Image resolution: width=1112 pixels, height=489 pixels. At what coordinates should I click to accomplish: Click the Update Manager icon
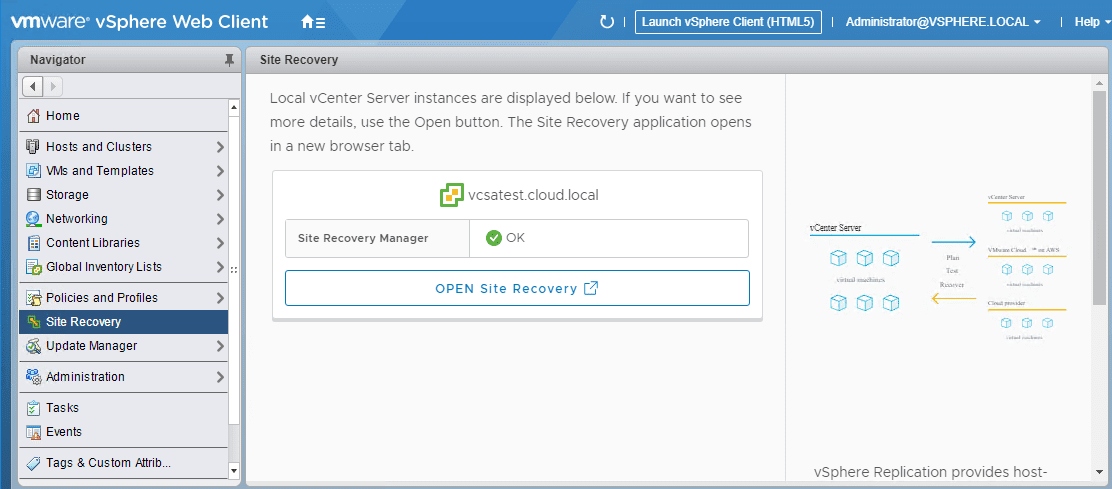coord(33,346)
